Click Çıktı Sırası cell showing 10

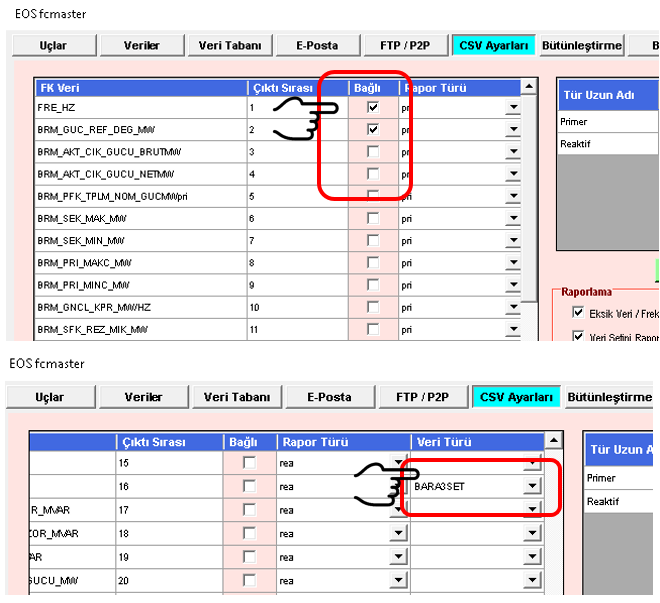coord(298,308)
